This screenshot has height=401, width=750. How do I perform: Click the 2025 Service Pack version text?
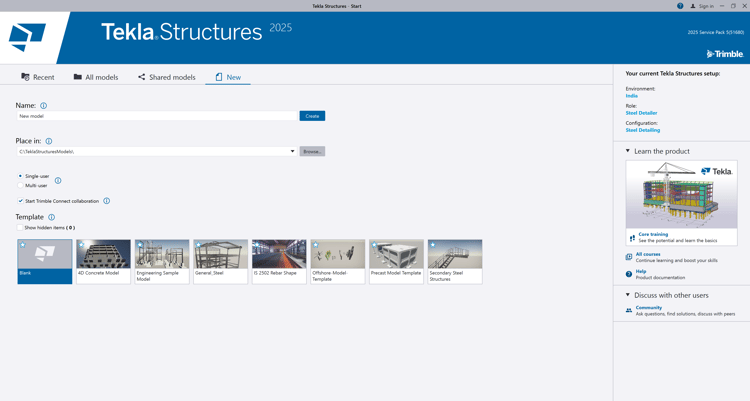pyautogui.click(x=716, y=33)
